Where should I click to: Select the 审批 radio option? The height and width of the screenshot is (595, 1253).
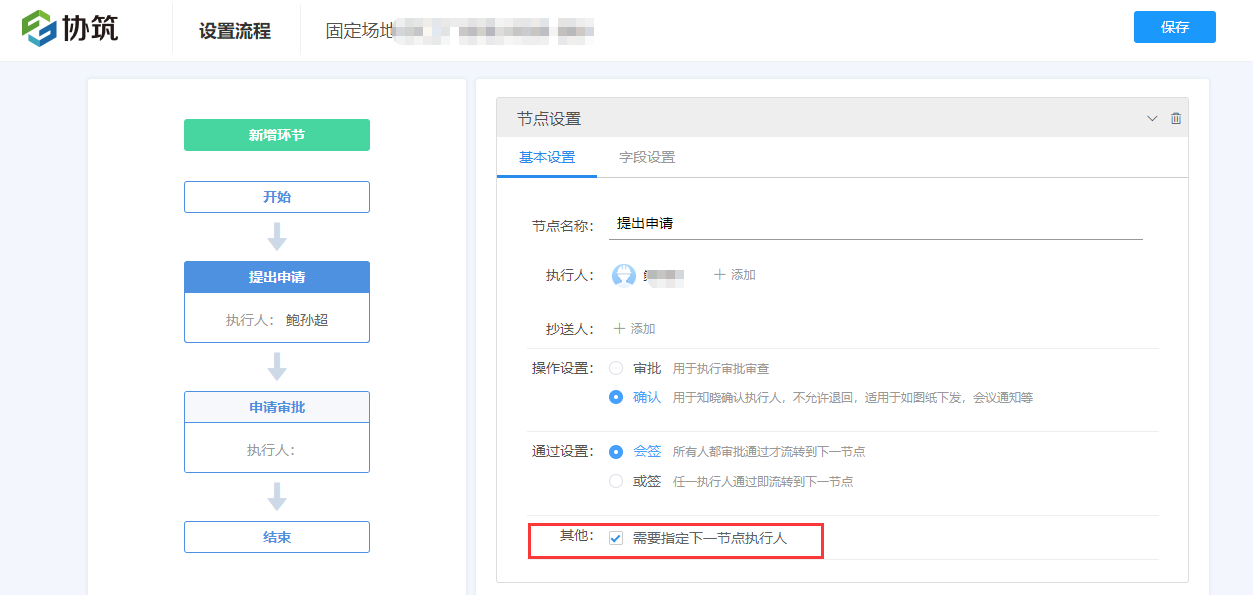click(x=615, y=368)
